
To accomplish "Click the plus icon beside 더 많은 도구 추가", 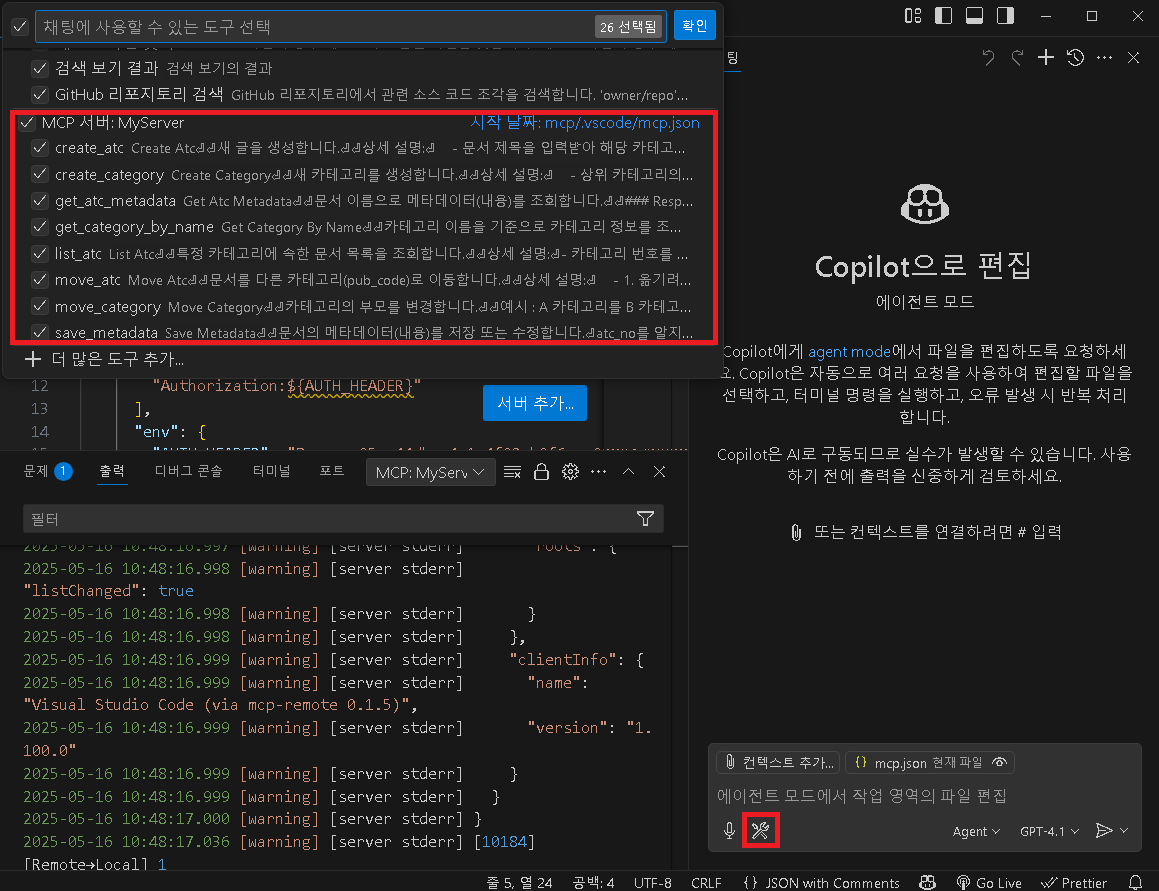I will (x=33, y=359).
